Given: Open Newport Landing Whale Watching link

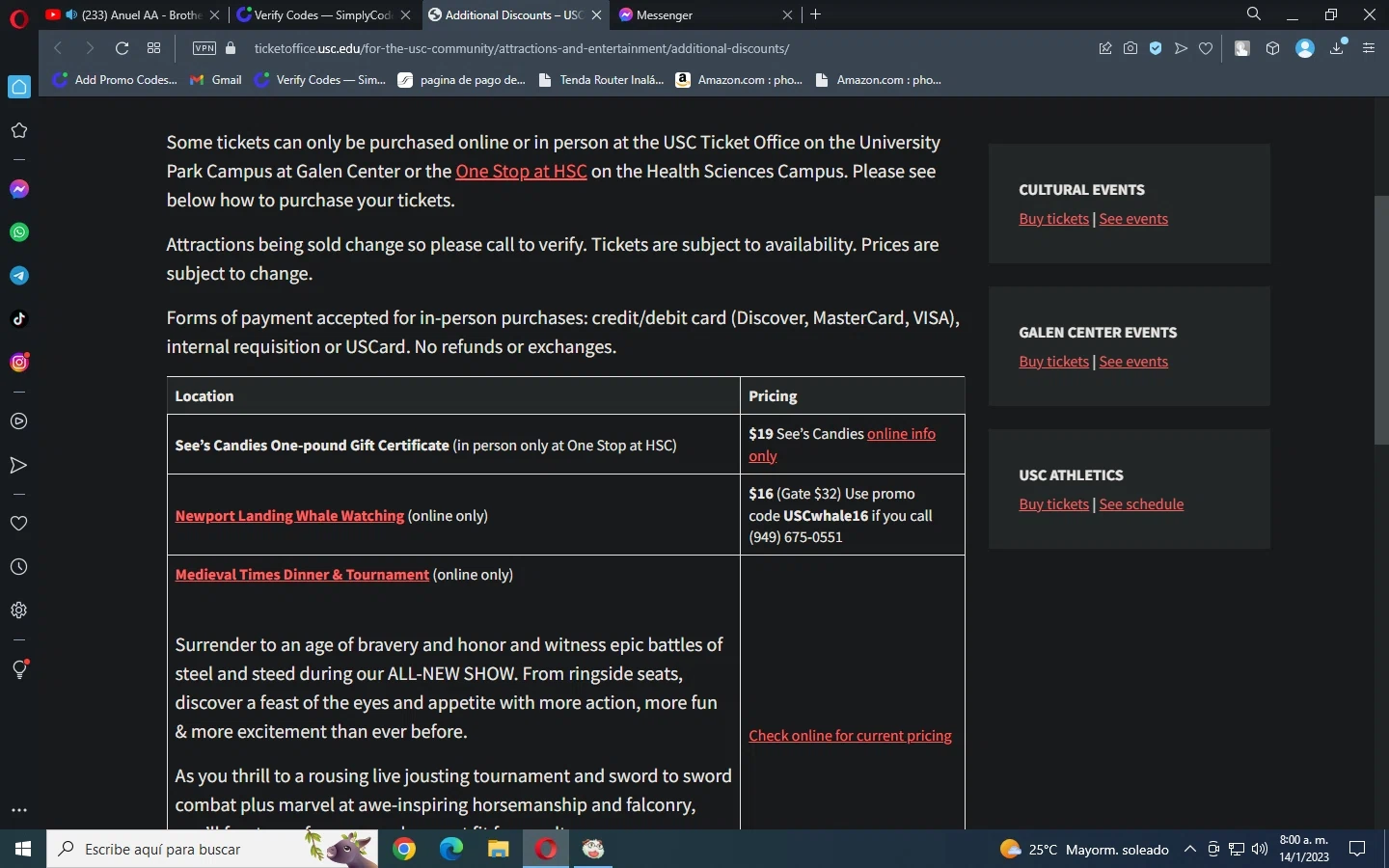Looking at the screenshot, I should 289,516.
